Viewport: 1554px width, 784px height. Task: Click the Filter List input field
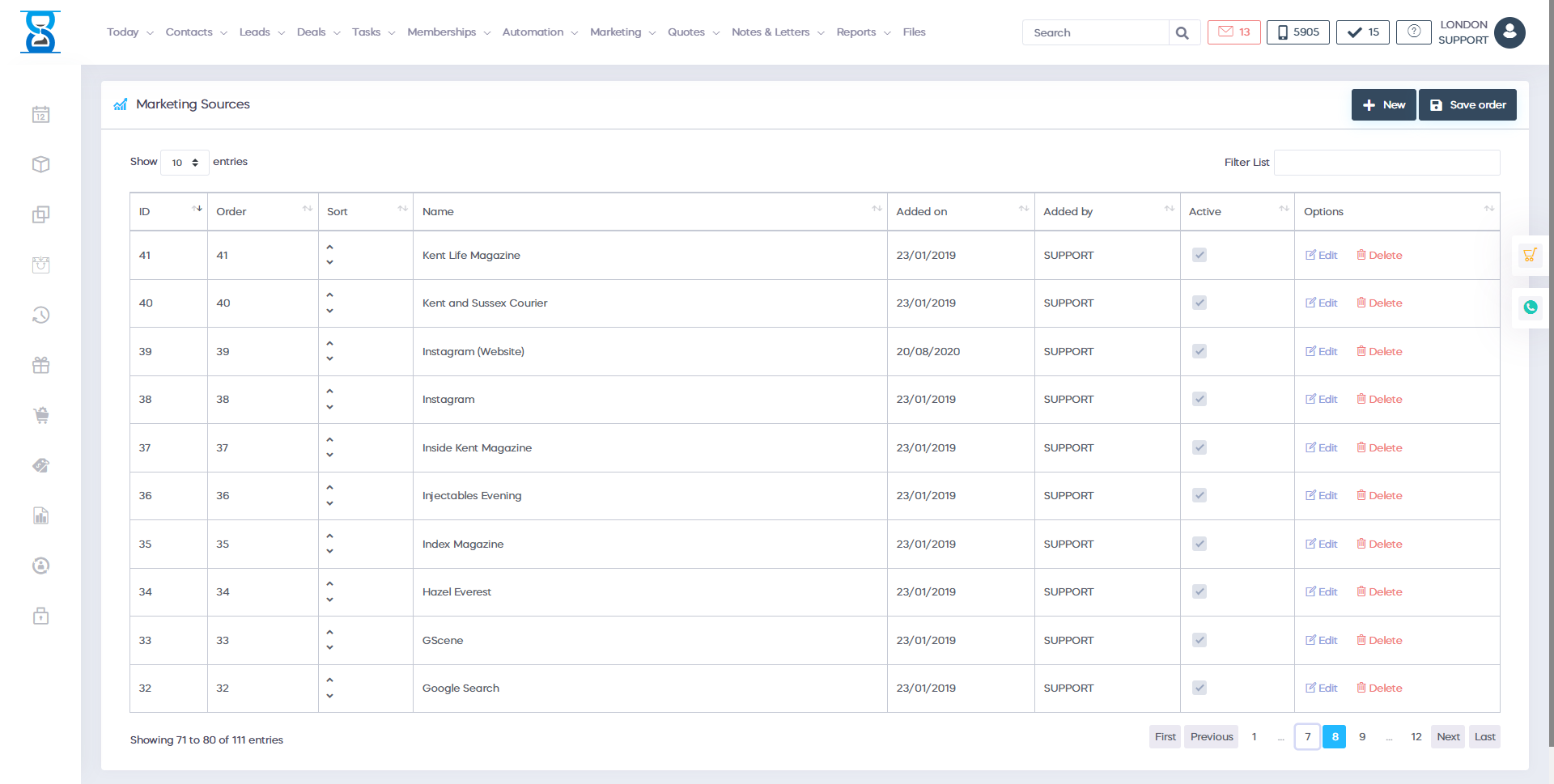[1386, 163]
